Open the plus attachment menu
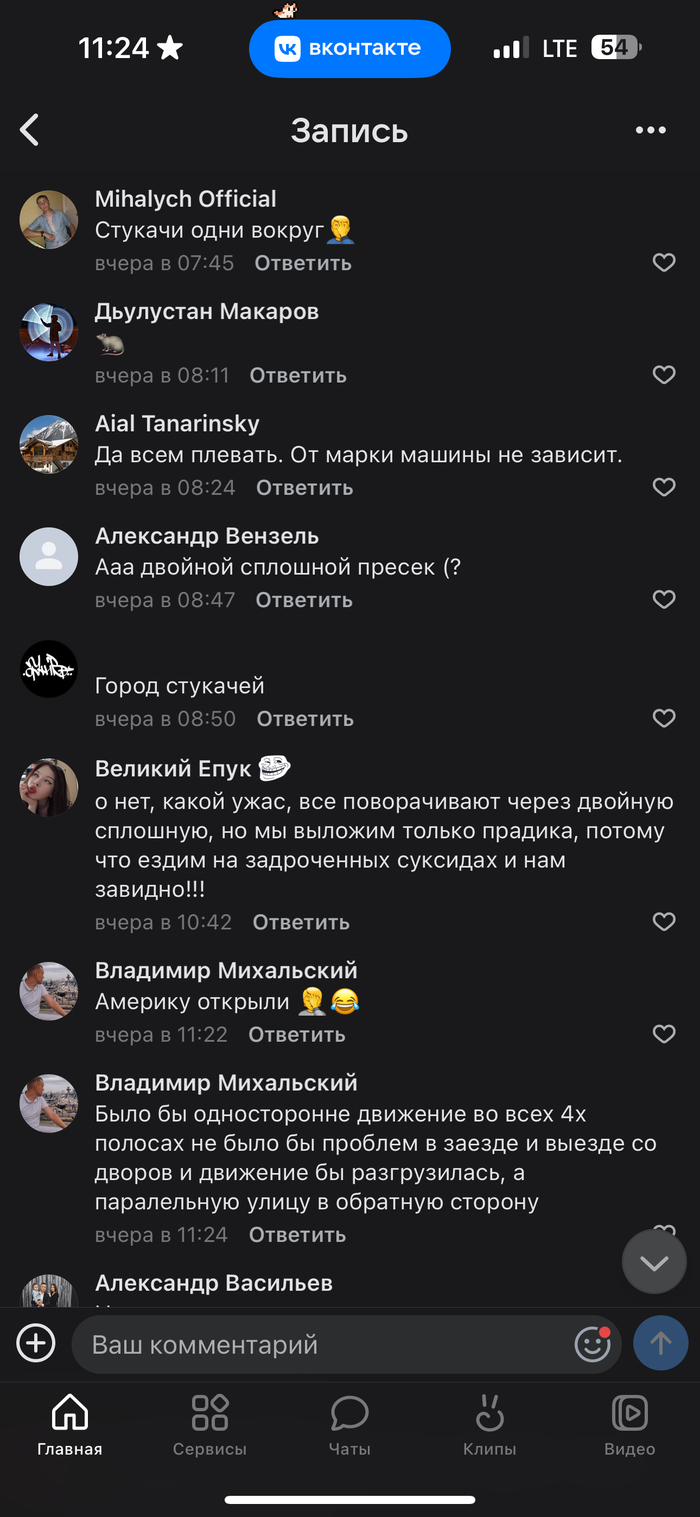Image resolution: width=700 pixels, height=1517 pixels. tap(36, 1343)
